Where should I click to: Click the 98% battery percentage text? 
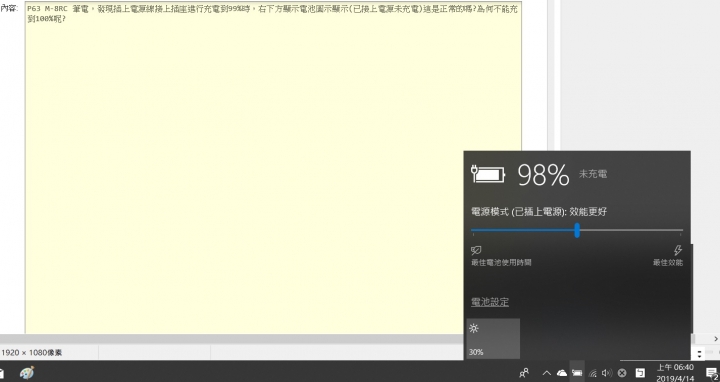(x=543, y=175)
